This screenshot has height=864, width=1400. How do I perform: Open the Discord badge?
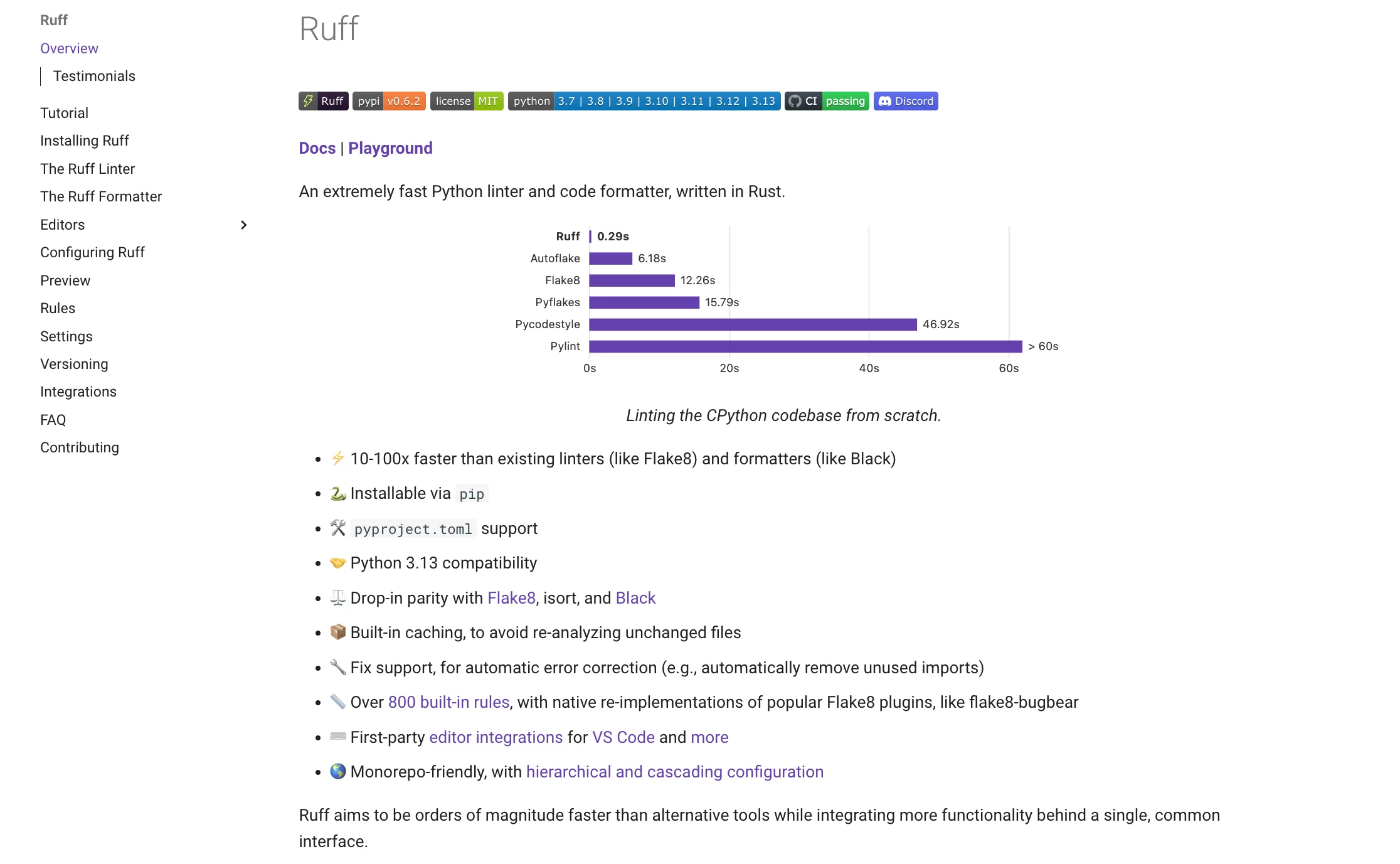point(906,101)
